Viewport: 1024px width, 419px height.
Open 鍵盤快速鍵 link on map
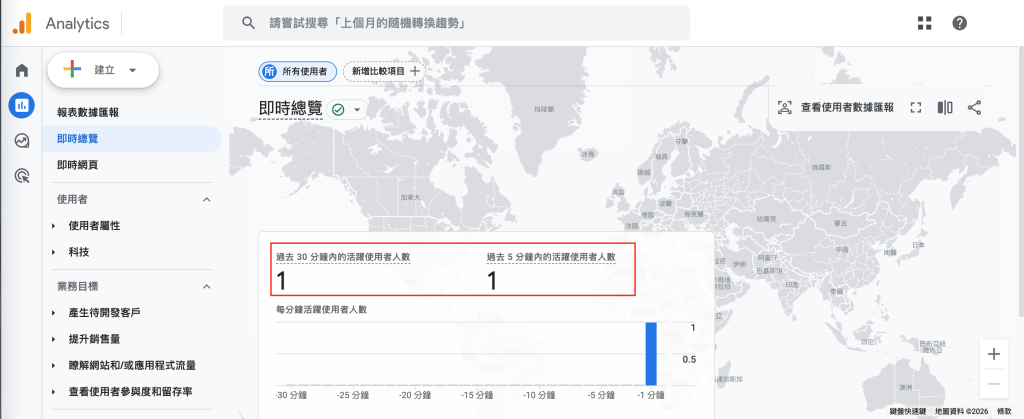tap(907, 411)
